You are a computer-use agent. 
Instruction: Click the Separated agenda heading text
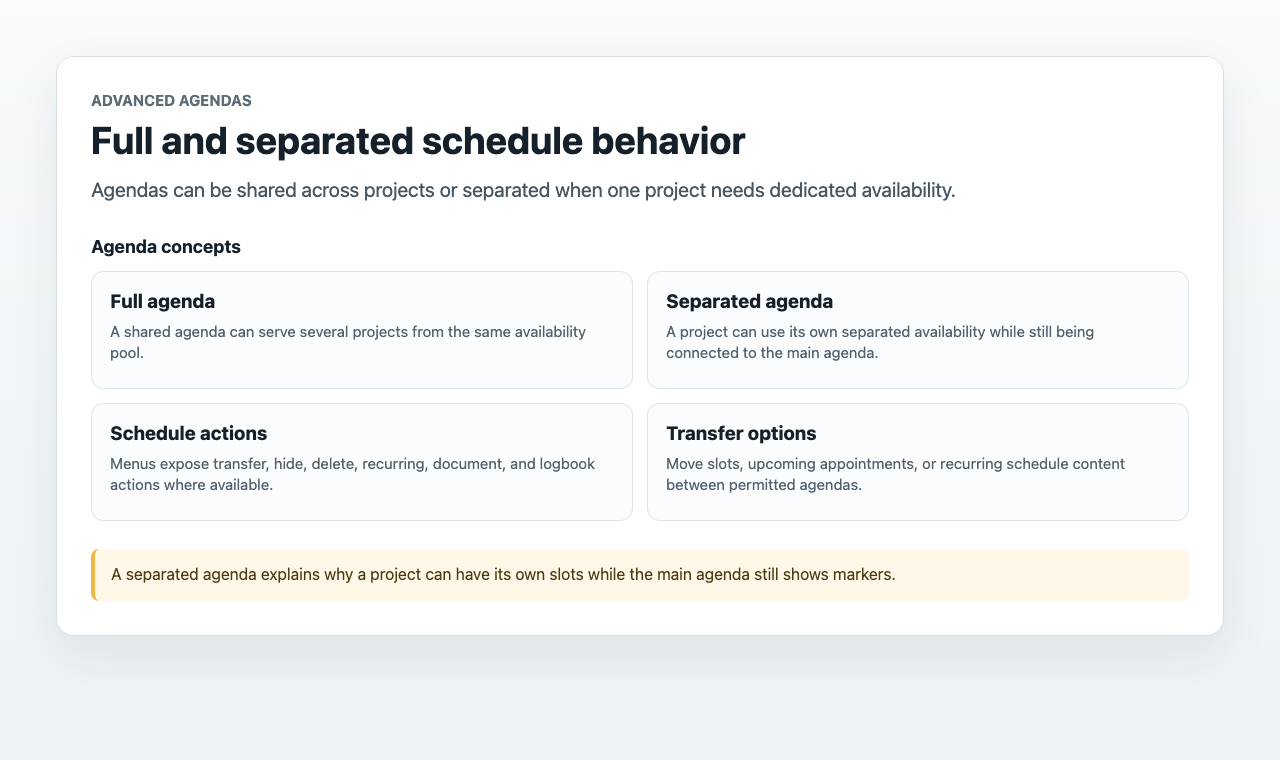[749, 301]
